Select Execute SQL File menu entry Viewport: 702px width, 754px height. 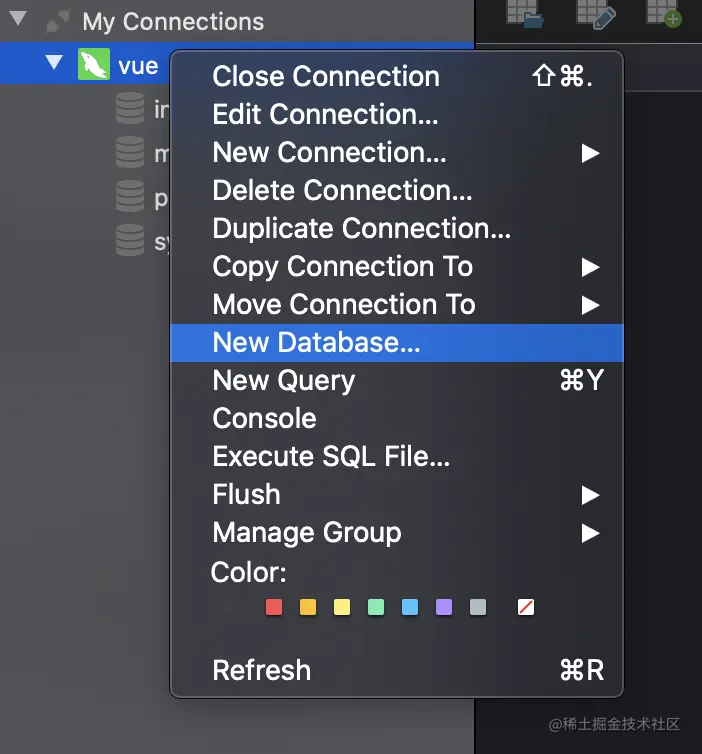331,457
